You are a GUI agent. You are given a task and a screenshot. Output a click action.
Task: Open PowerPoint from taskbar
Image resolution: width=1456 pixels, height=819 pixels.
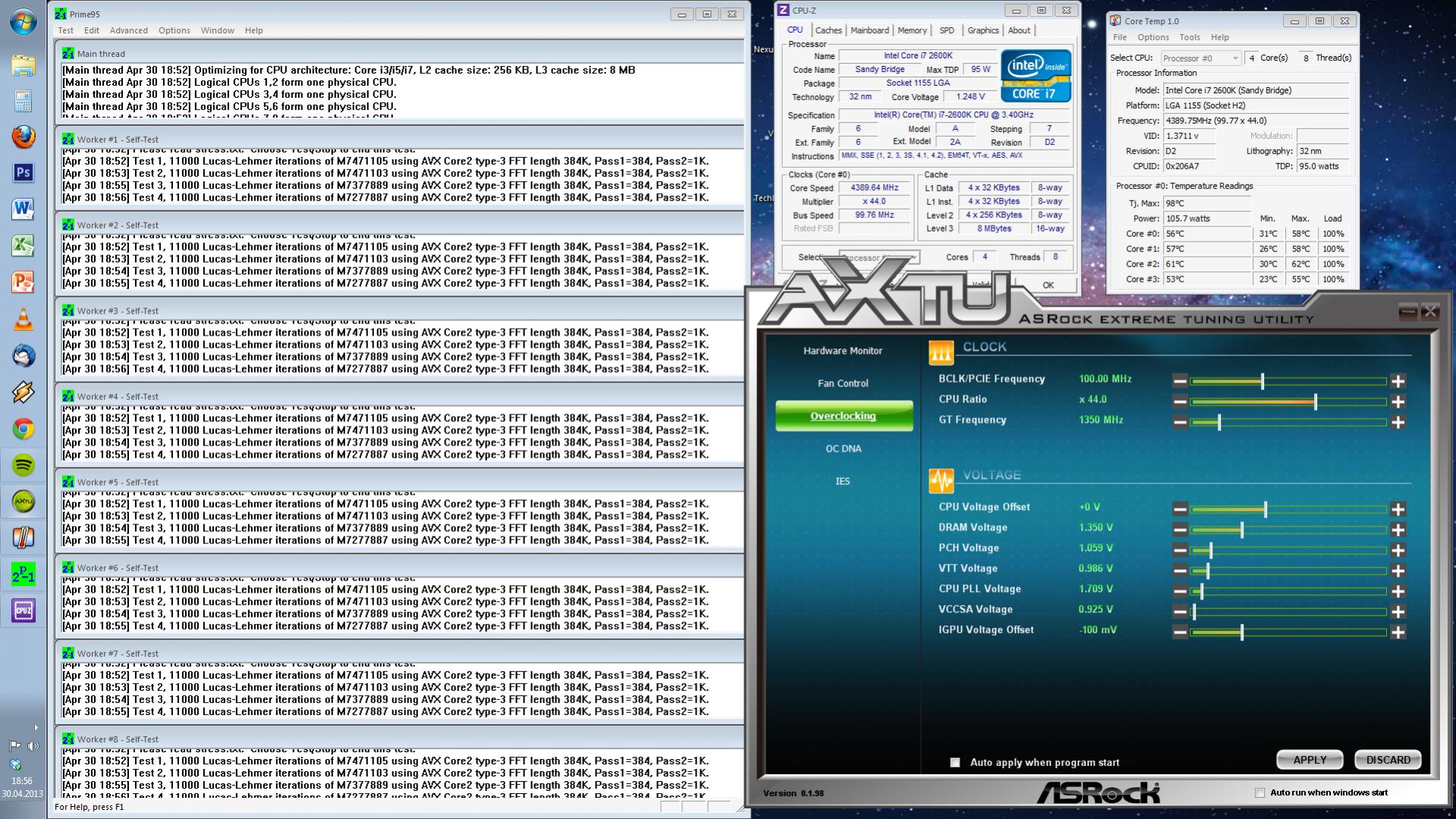coord(23,282)
